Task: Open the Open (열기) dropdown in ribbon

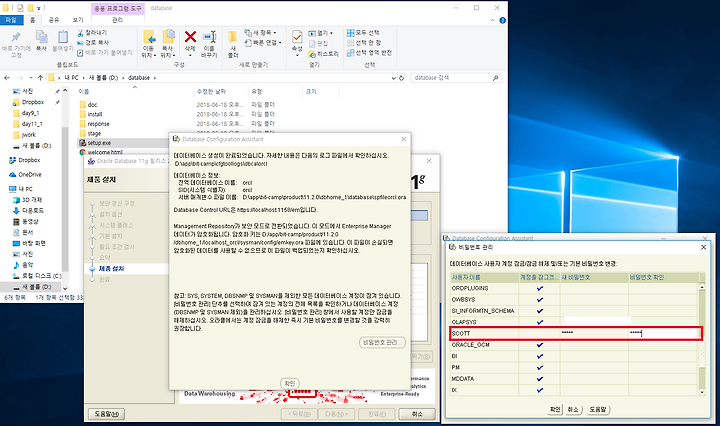Action: 320,33
